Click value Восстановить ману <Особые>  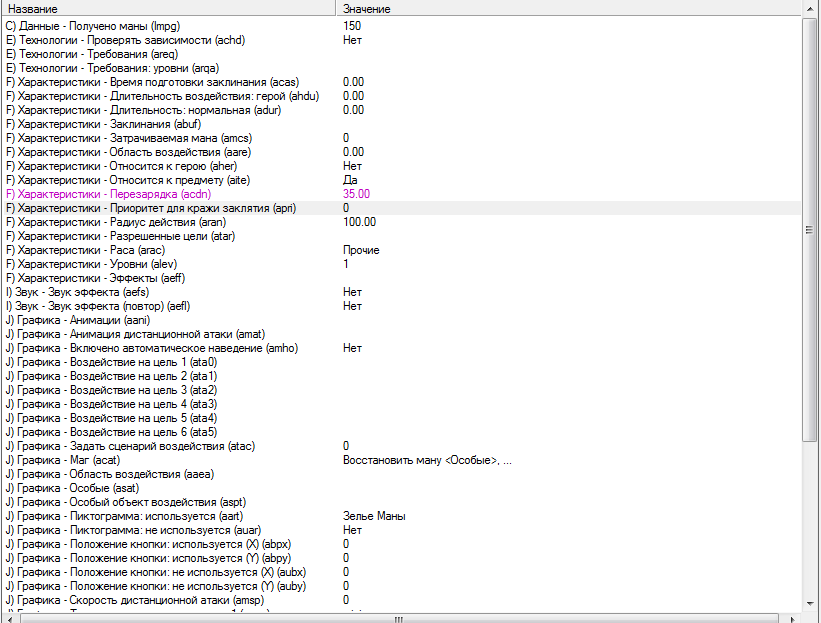427,460
